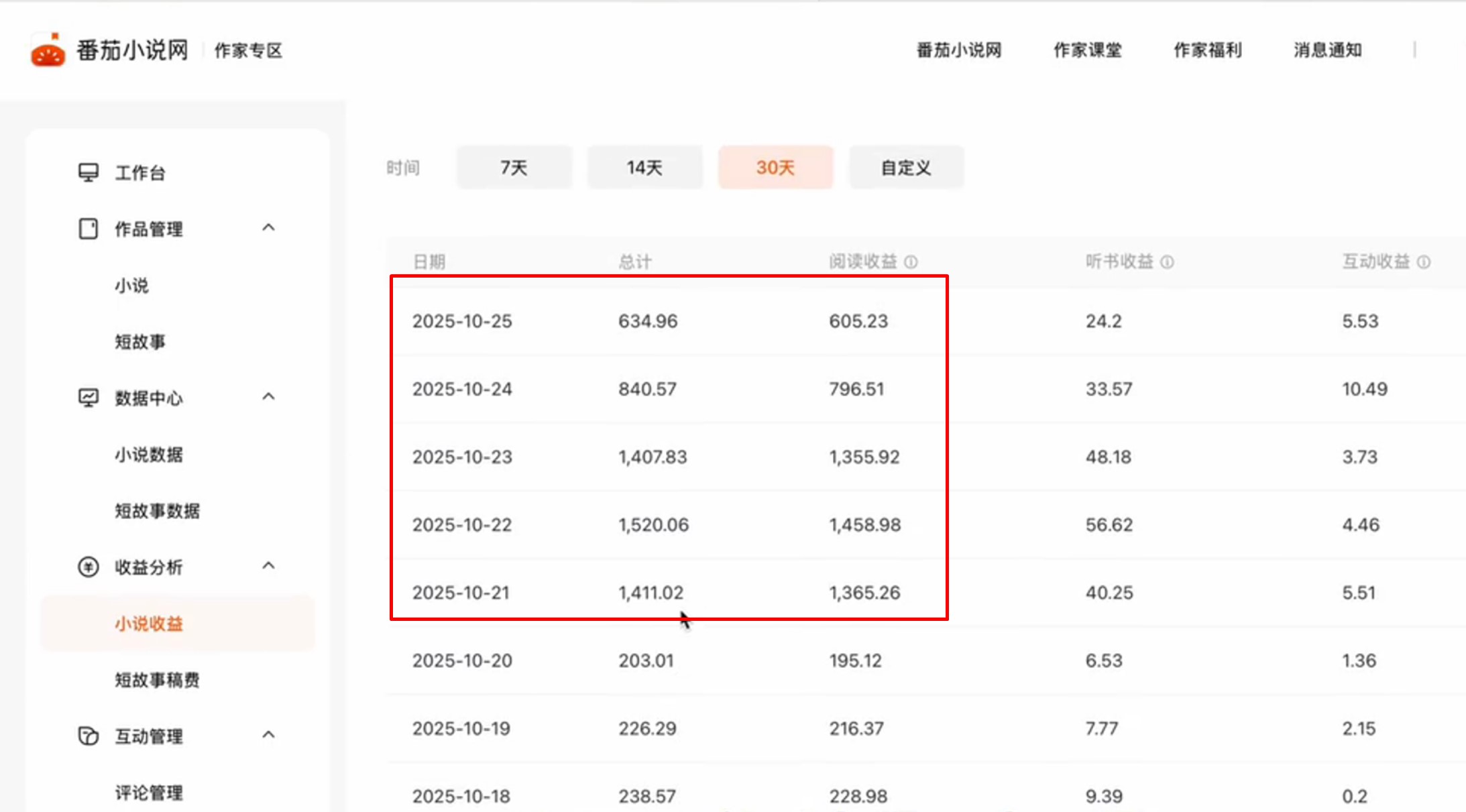Click the 工作台 monitor icon

87,172
